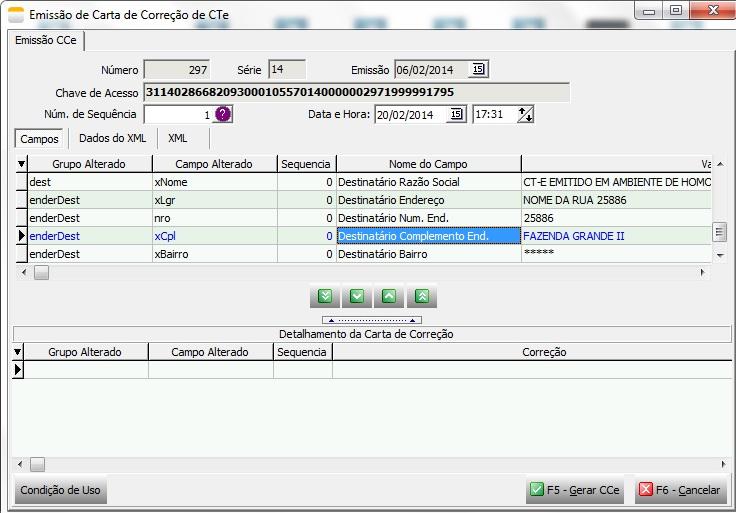Click the purple help icon beside Núm. de Sequência

click(x=223, y=114)
